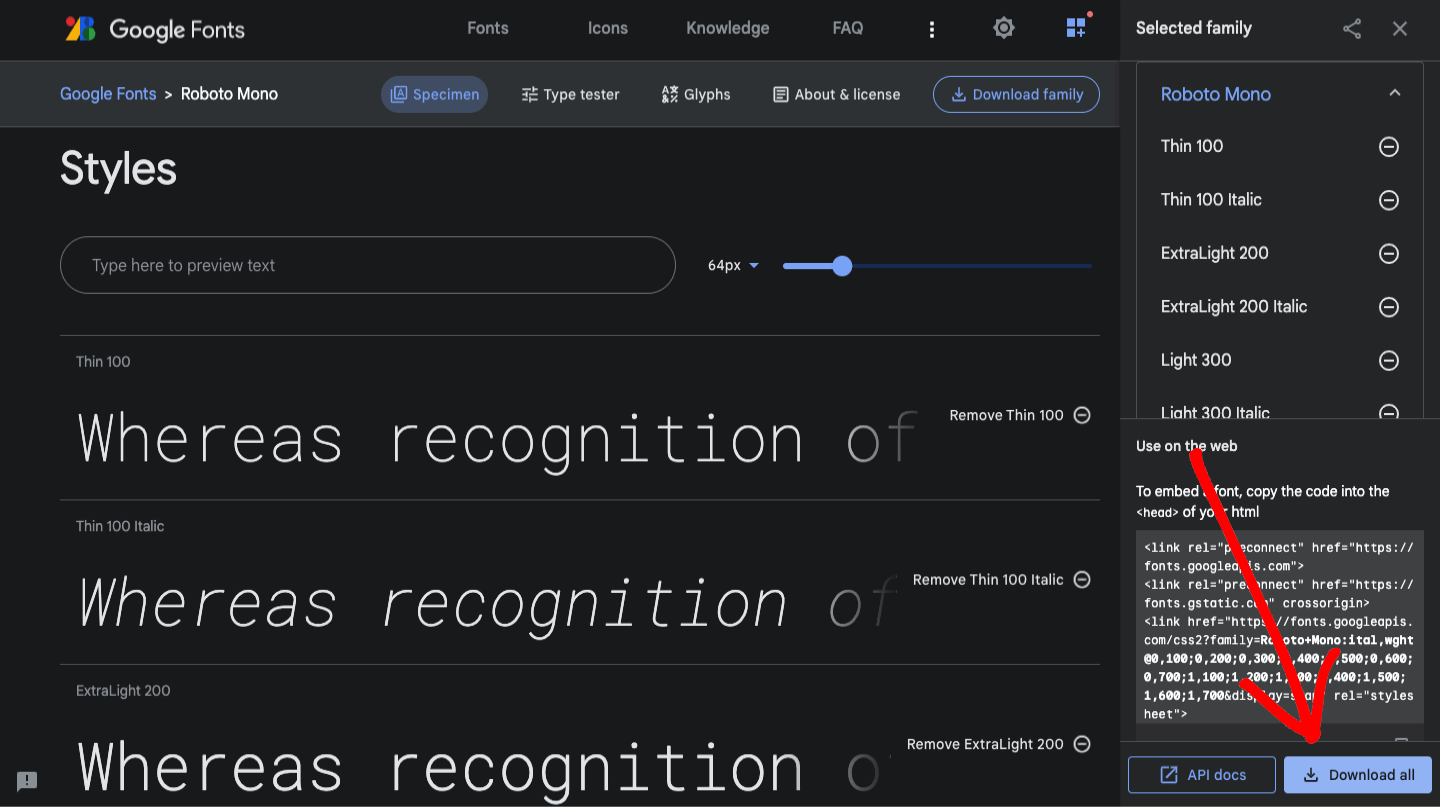Click the Download all button
The height and width of the screenshot is (807, 1440).
click(1357, 775)
